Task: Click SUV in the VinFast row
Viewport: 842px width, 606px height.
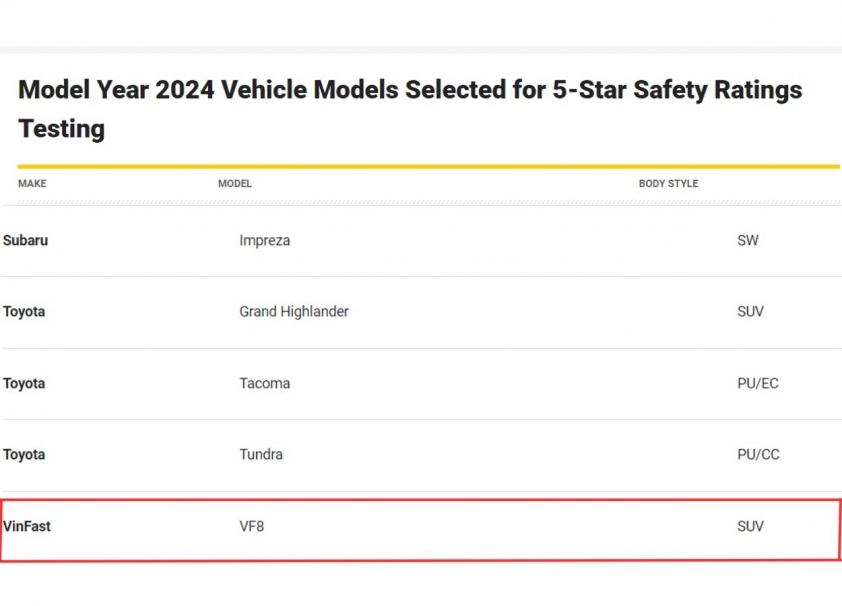Action: [750, 527]
